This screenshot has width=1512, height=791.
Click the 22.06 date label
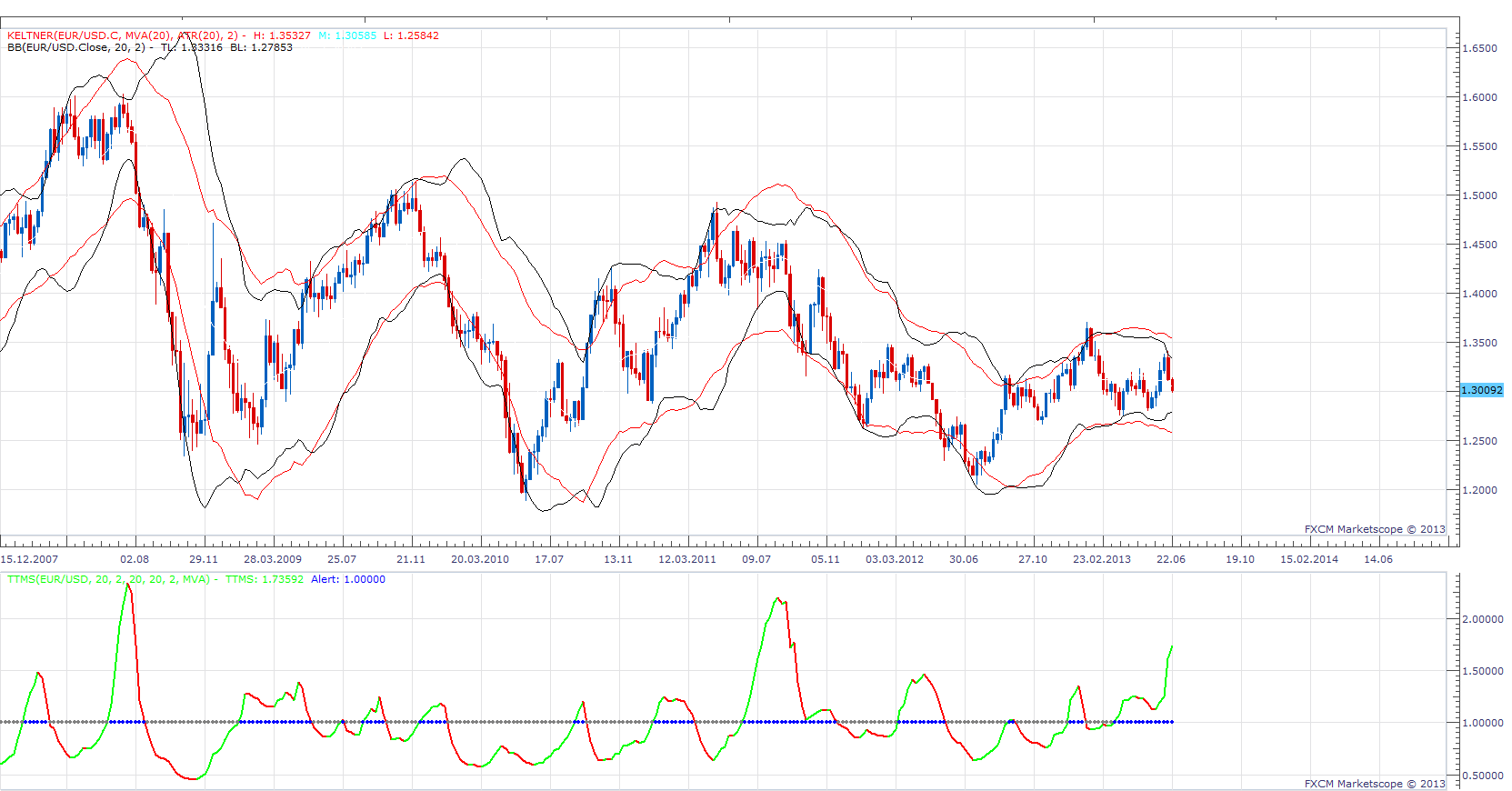click(1171, 559)
